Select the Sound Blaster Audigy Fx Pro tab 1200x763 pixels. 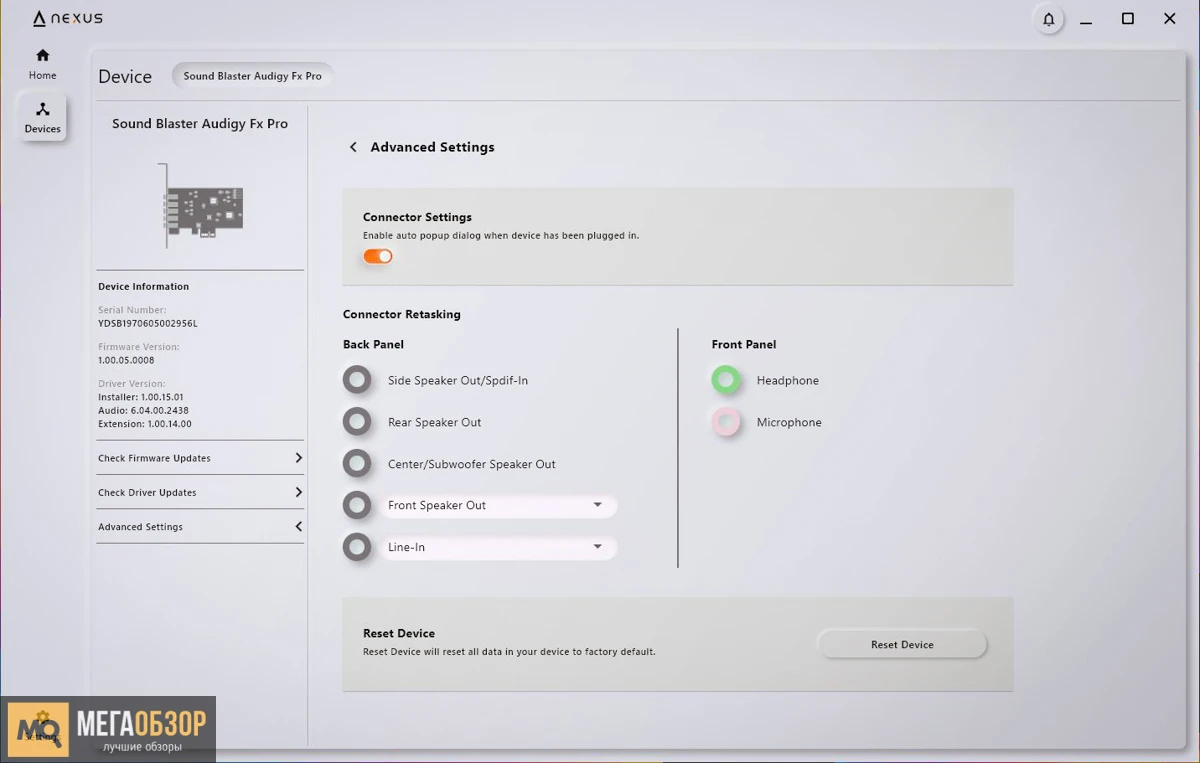(253, 76)
